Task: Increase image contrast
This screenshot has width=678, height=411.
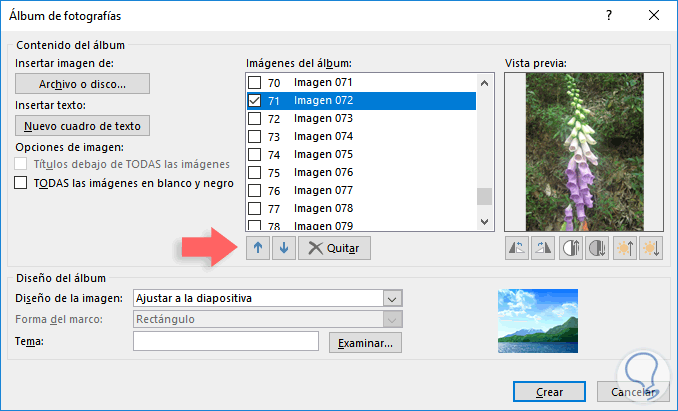Action: tap(570, 248)
